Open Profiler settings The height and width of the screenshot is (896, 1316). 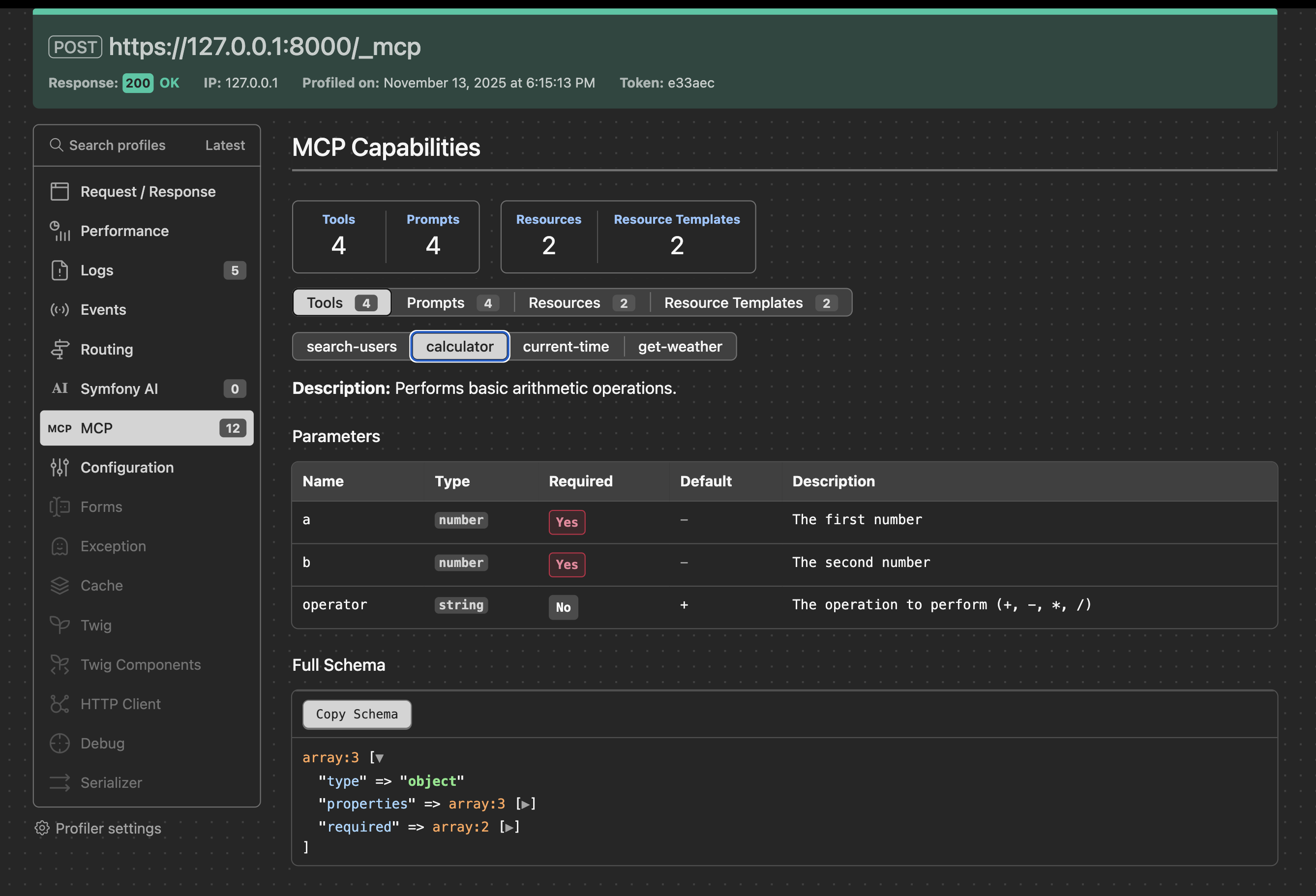(108, 828)
